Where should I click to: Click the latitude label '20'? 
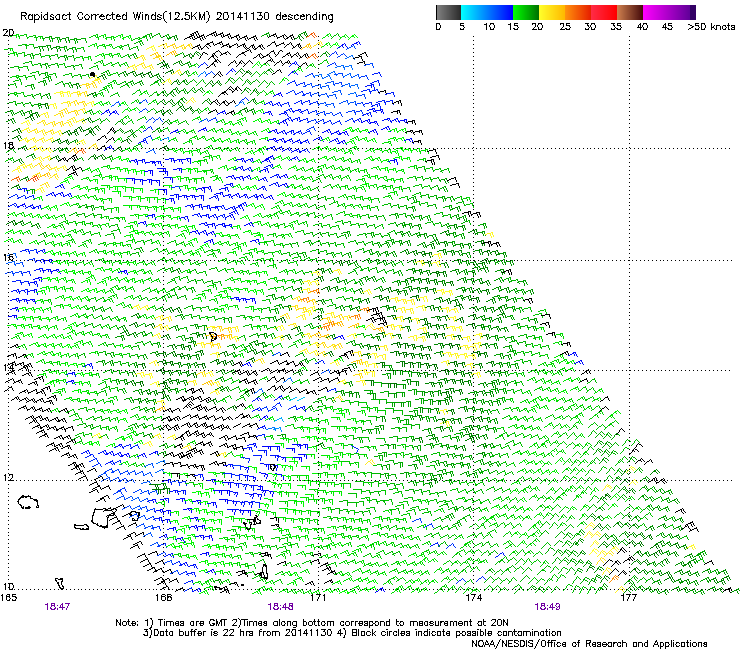8,33
